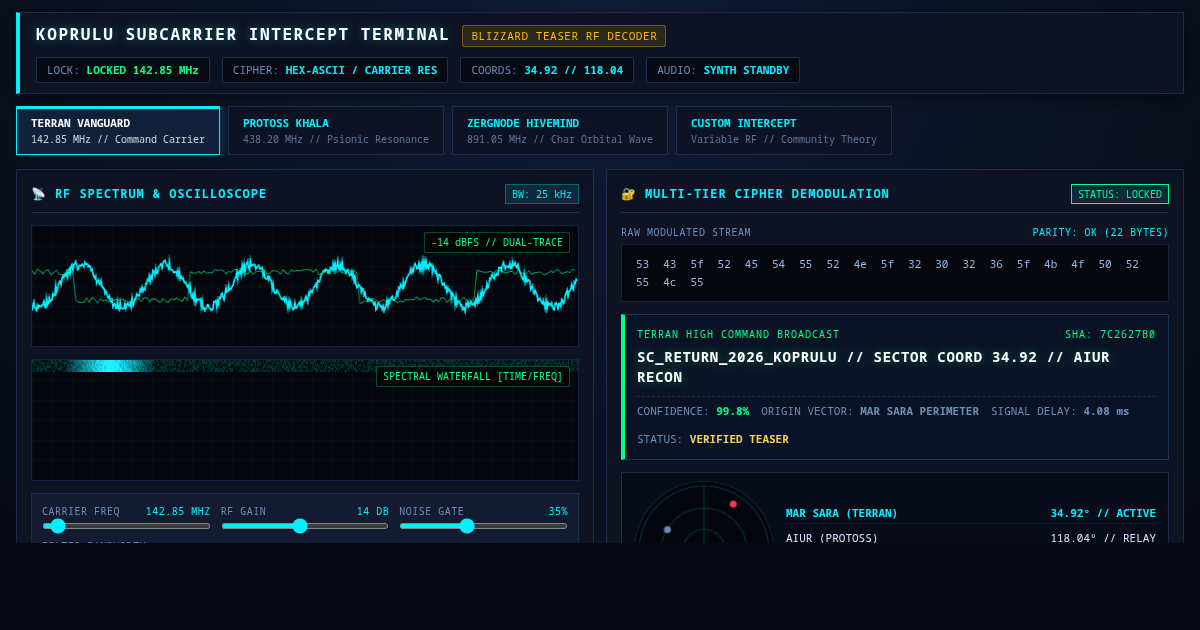Click the raw modulated hex stream box
Image resolution: width=1200 pixels, height=630 pixels.
(895, 273)
